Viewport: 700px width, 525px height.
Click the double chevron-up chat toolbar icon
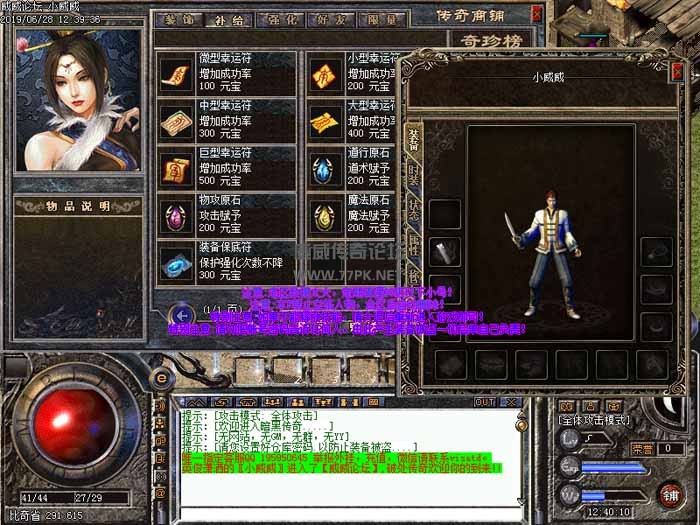click(197, 402)
